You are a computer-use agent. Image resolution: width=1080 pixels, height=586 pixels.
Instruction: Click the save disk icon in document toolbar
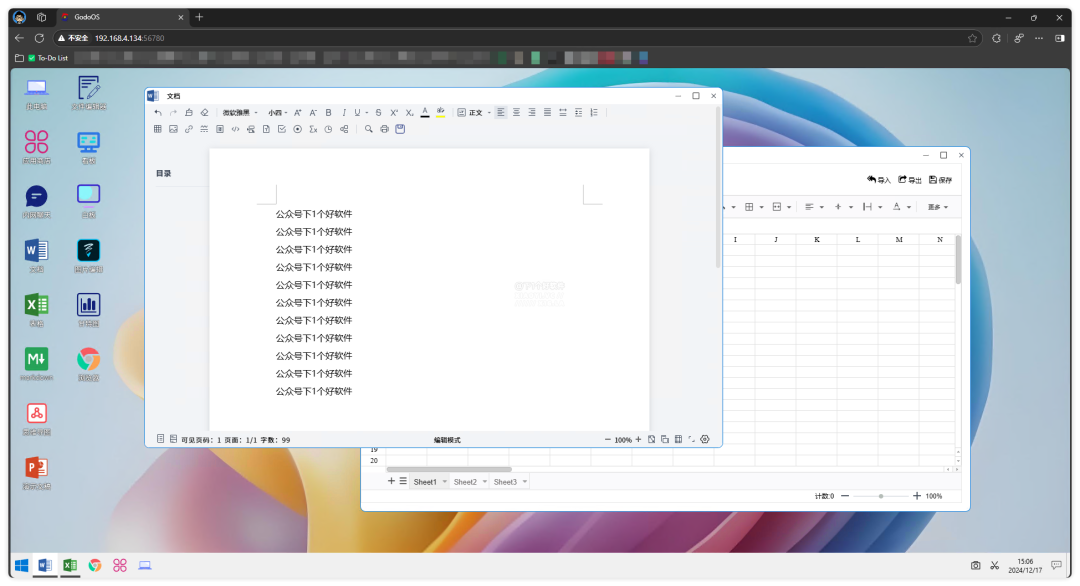click(x=400, y=129)
